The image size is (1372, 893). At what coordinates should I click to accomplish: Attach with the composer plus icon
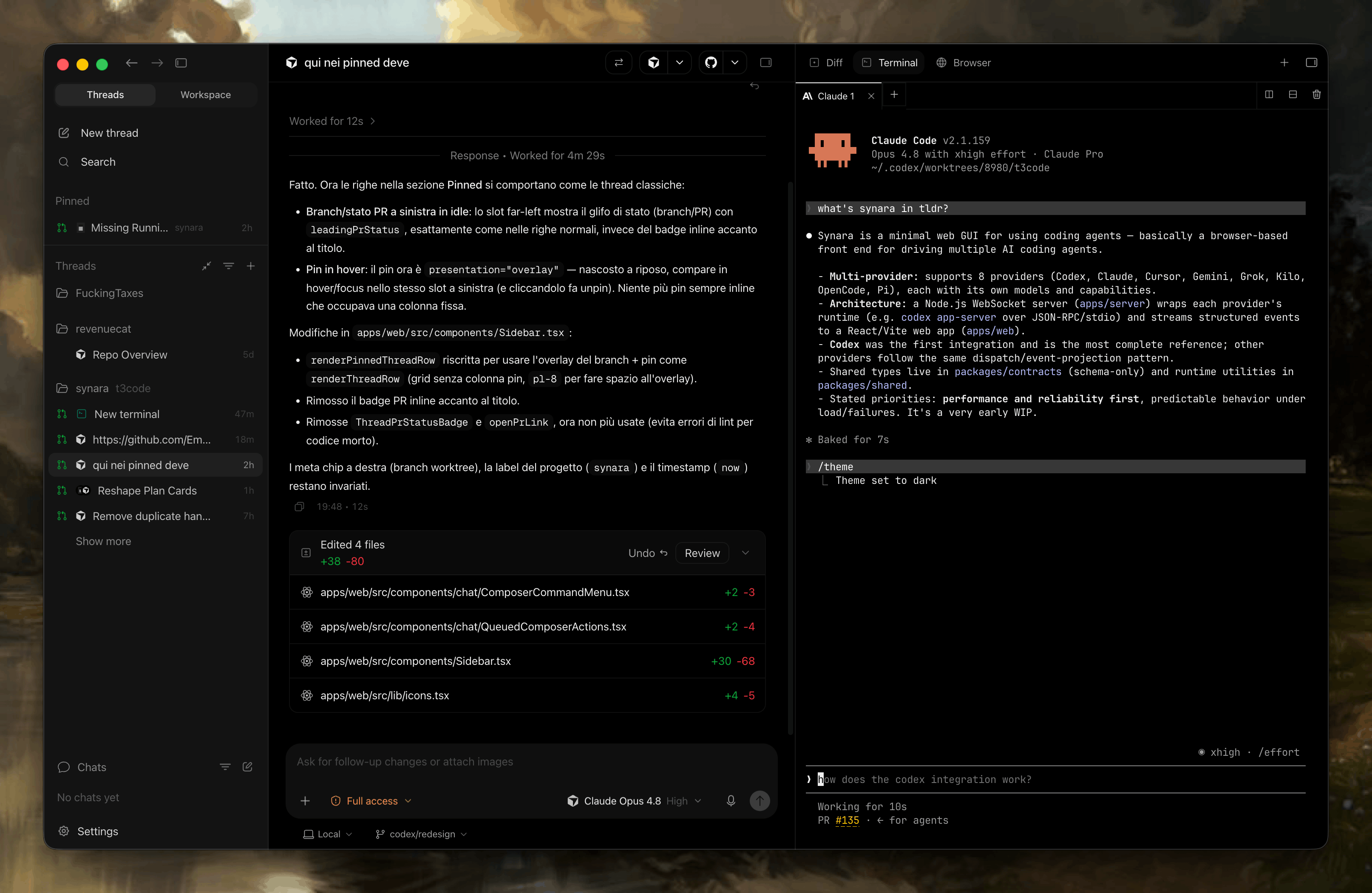(x=305, y=801)
